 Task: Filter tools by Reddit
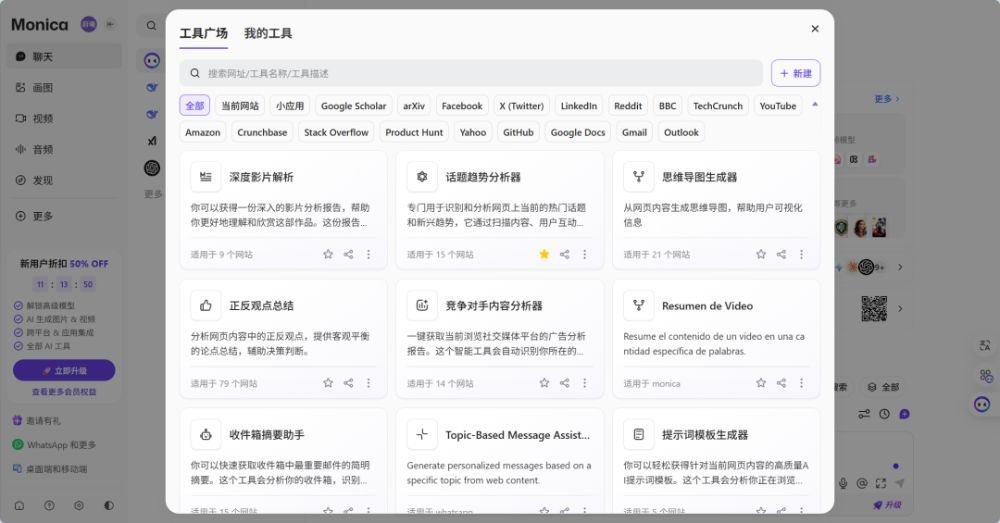(628, 106)
